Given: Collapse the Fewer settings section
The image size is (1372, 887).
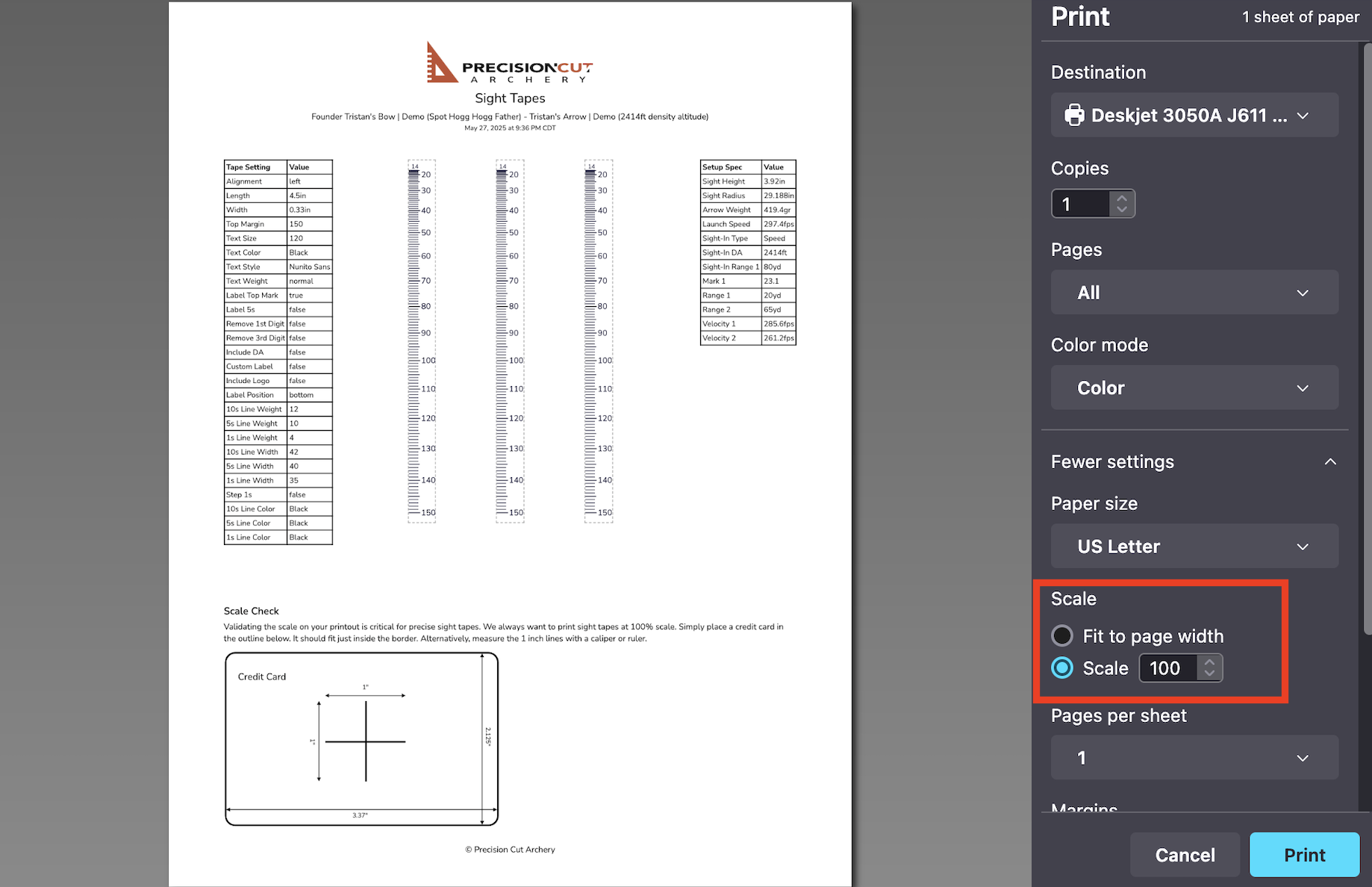Looking at the screenshot, I should click(1329, 462).
